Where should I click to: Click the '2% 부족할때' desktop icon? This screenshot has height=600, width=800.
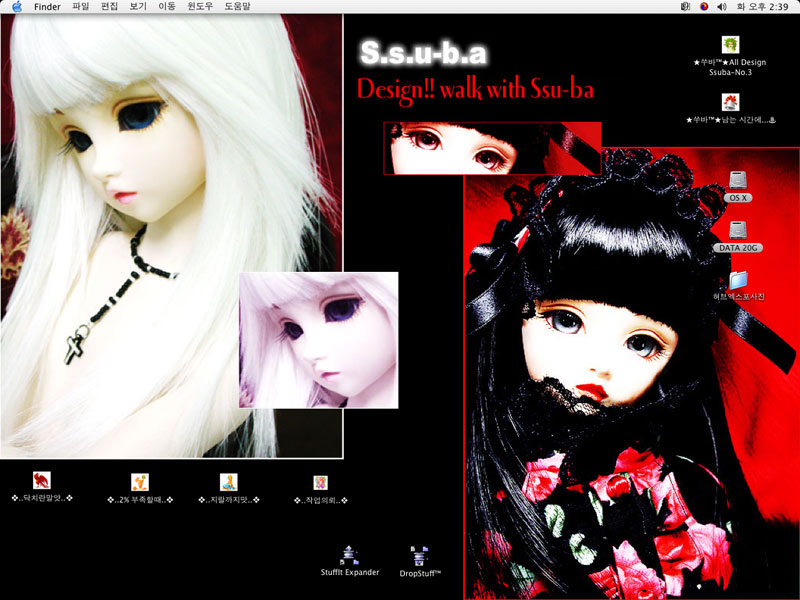tap(140, 482)
